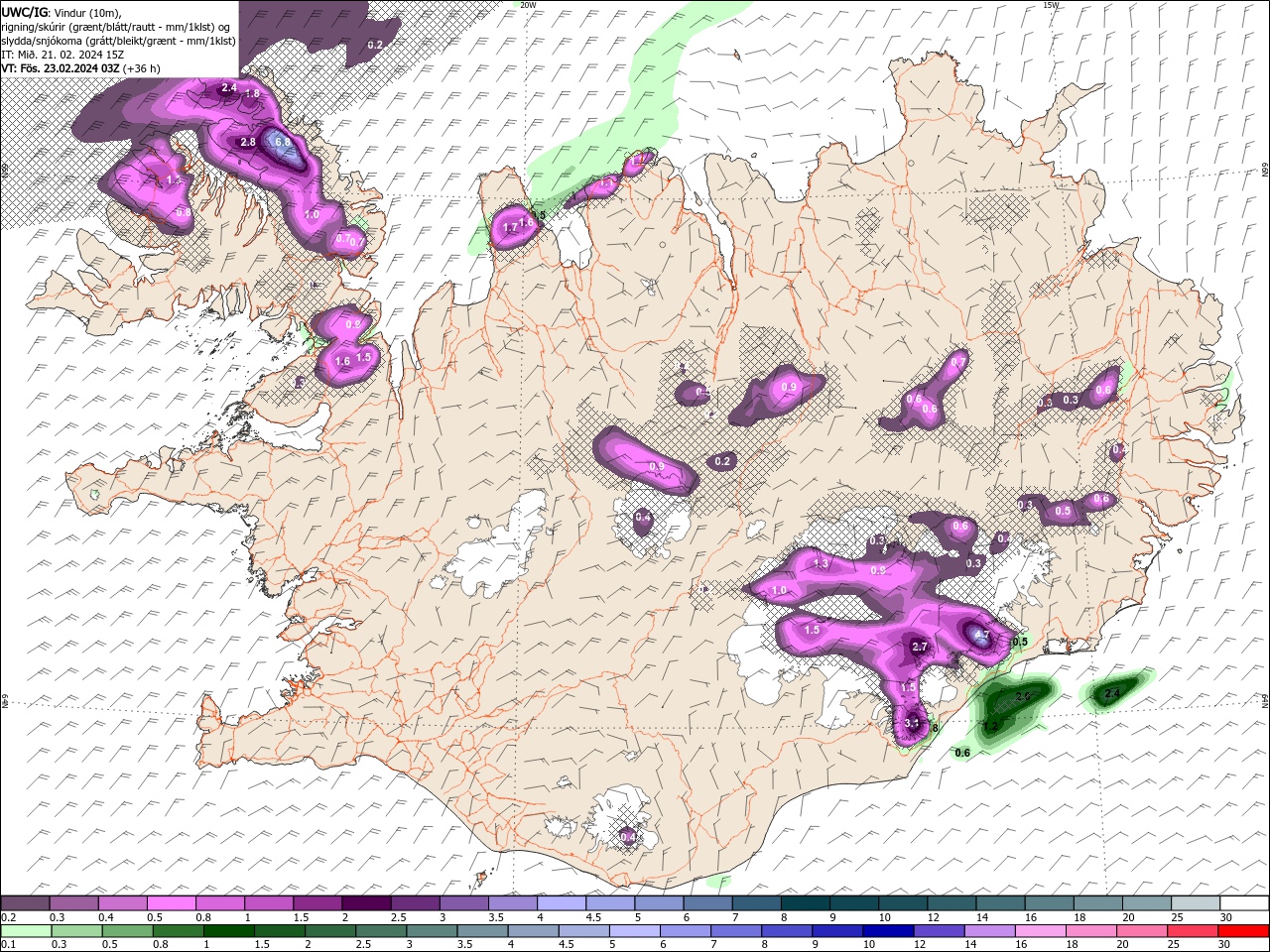Click the 1.2 value in the green rain area
The height and width of the screenshot is (952, 1270).
pyautogui.click(x=990, y=727)
